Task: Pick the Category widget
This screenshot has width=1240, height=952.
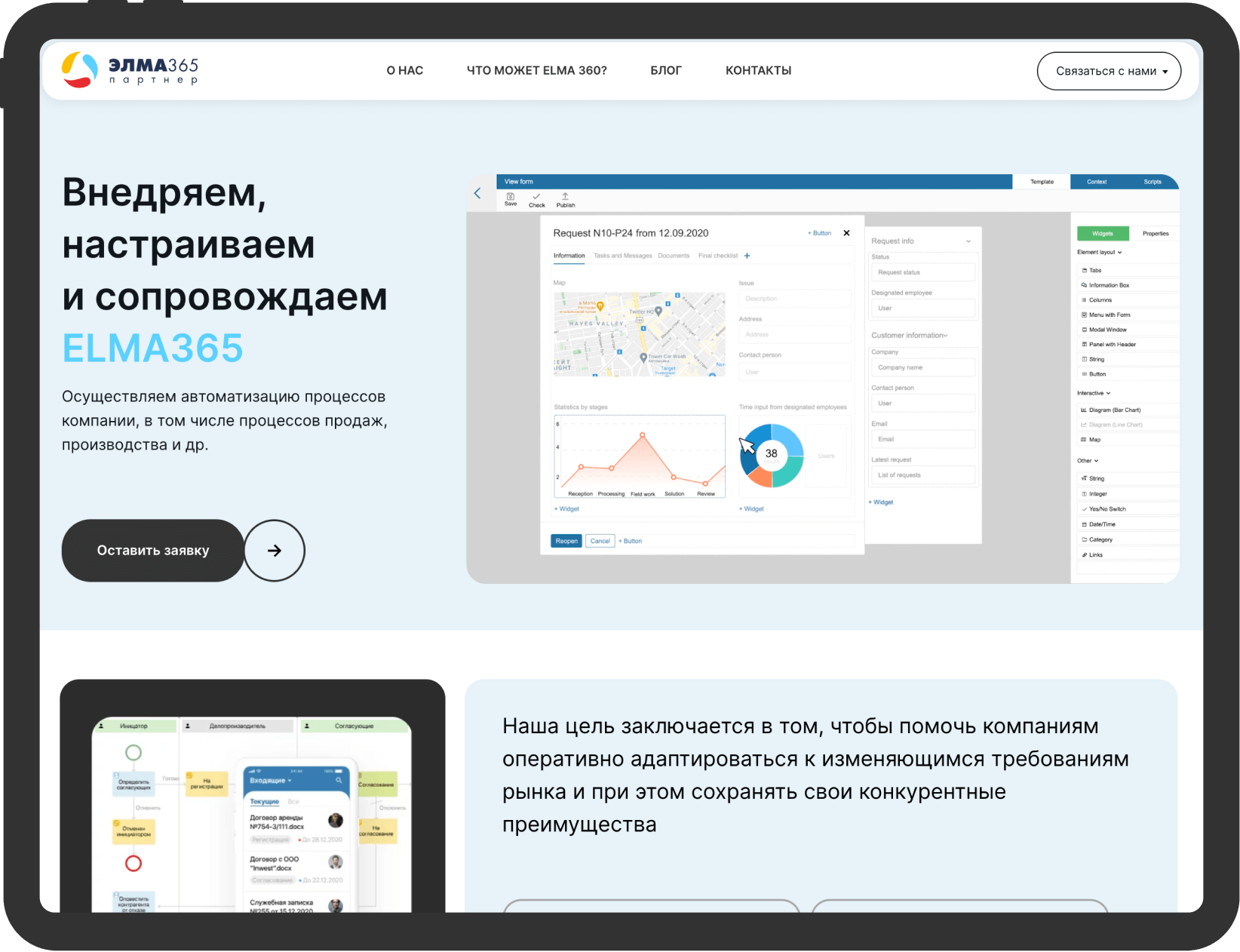Action: (x=1128, y=540)
